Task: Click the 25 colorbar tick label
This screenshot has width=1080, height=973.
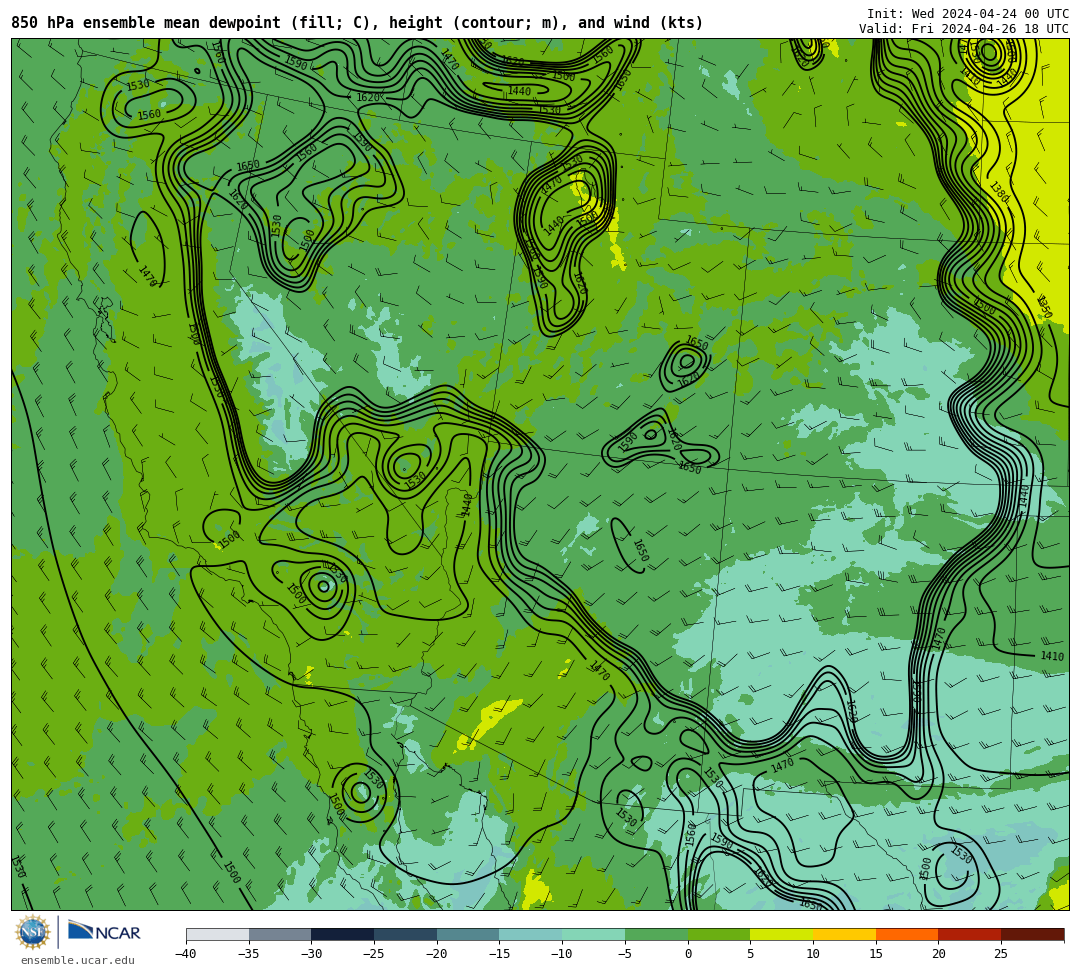Action: pos(1001,954)
